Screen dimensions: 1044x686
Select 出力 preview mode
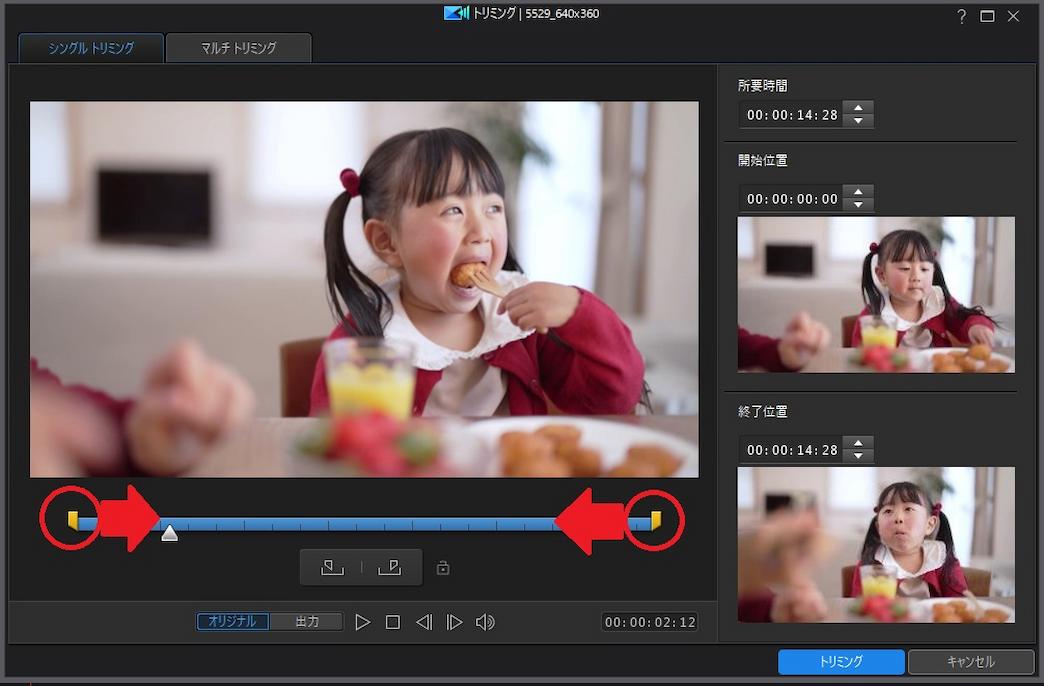(306, 621)
